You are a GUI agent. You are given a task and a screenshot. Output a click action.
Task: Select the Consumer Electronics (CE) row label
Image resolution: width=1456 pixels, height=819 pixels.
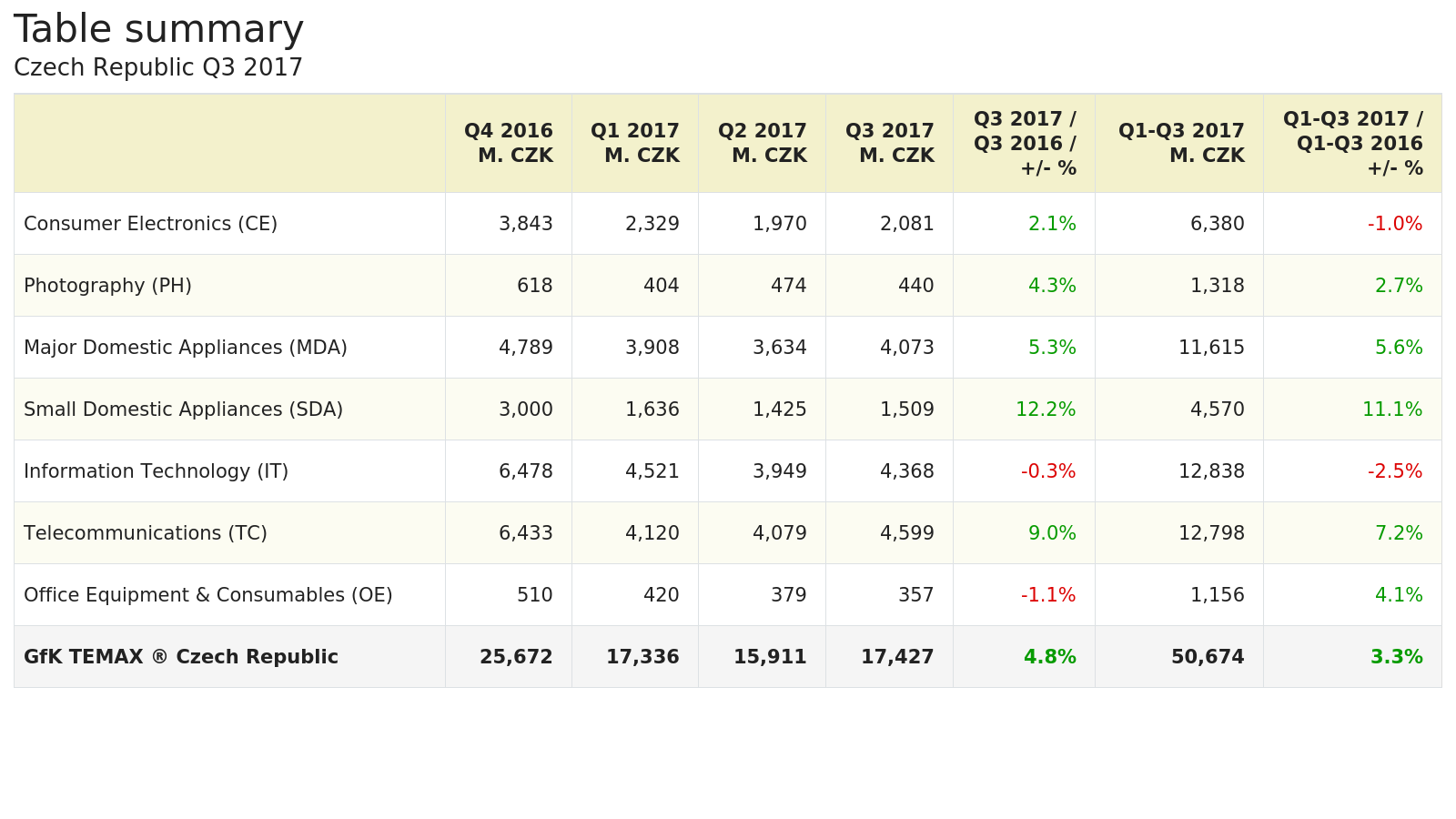[150, 224]
